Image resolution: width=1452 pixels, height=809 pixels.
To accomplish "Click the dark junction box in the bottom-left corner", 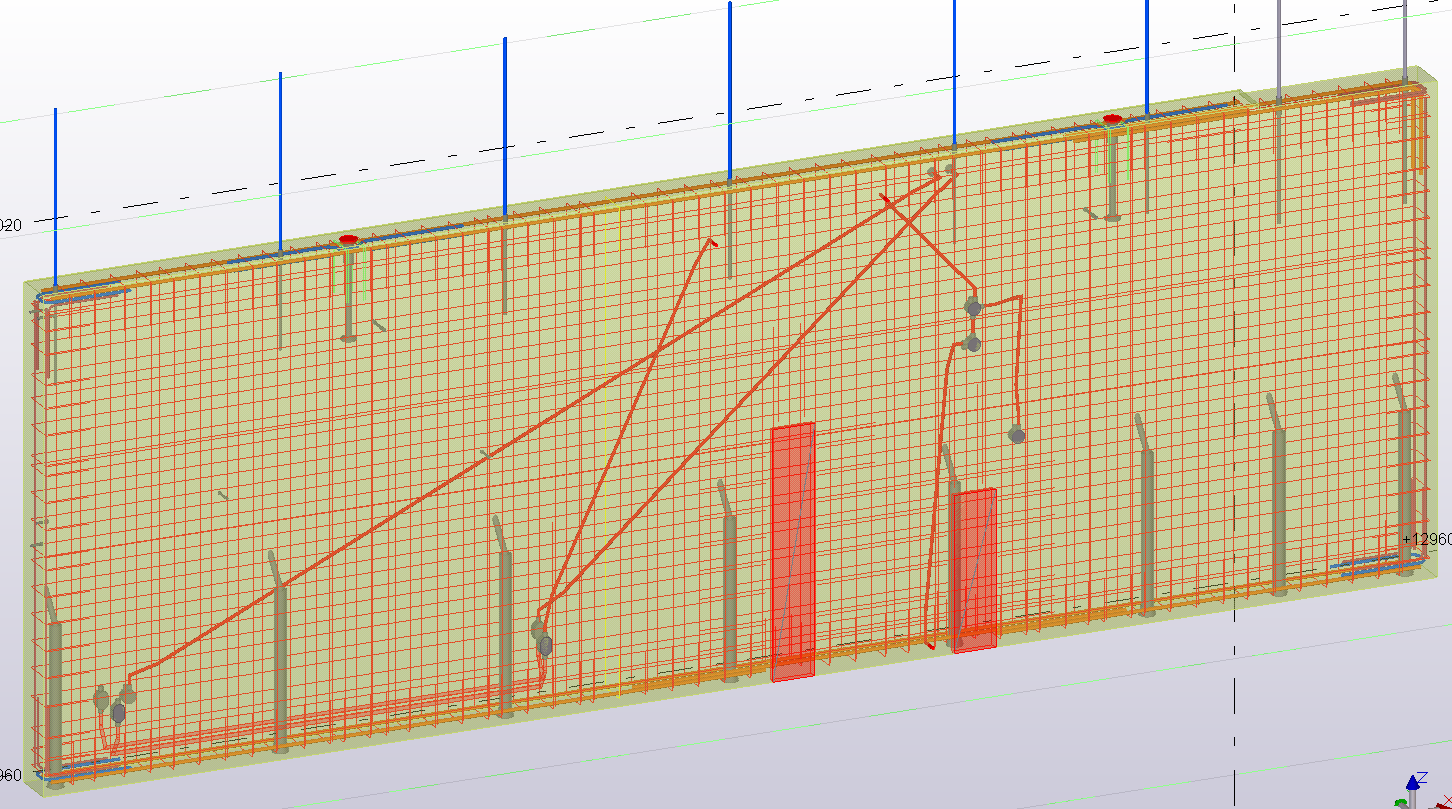I will click(x=118, y=712).
